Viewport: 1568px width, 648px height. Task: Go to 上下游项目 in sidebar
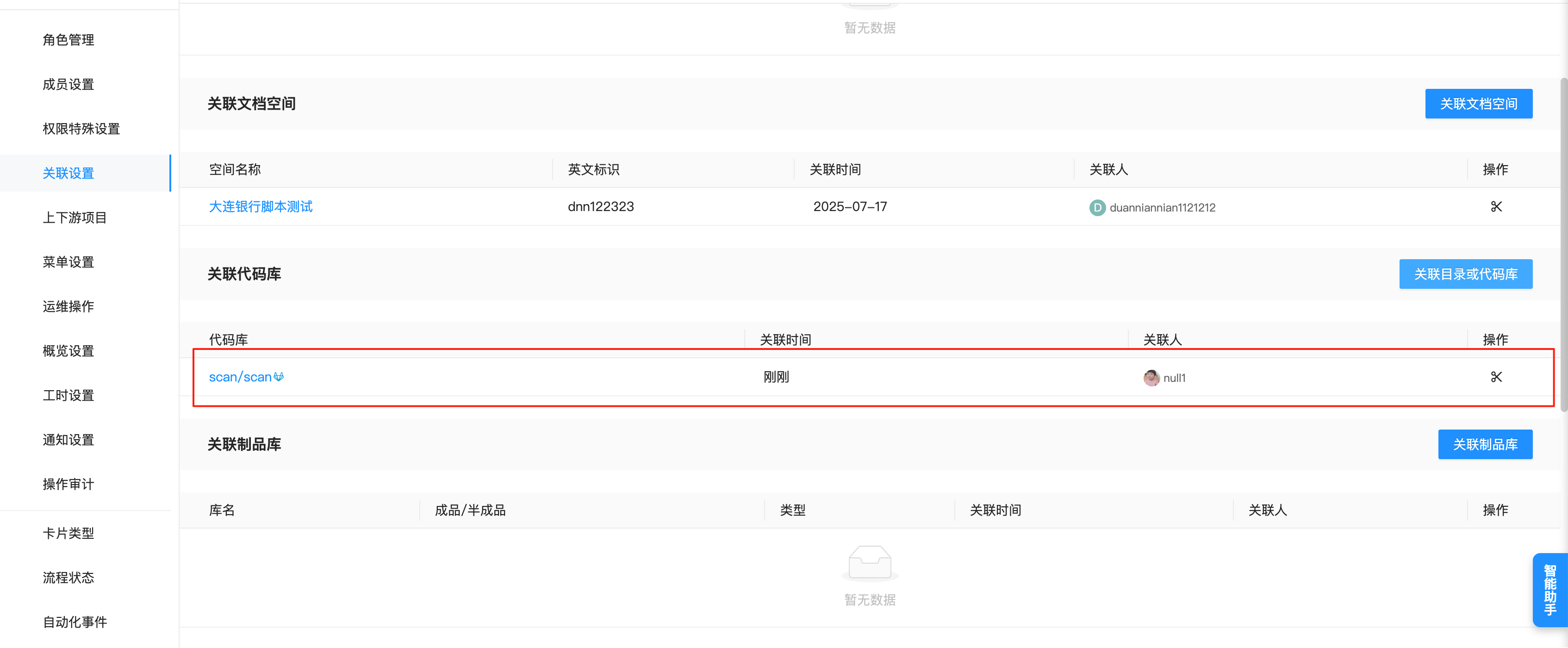pos(74,218)
